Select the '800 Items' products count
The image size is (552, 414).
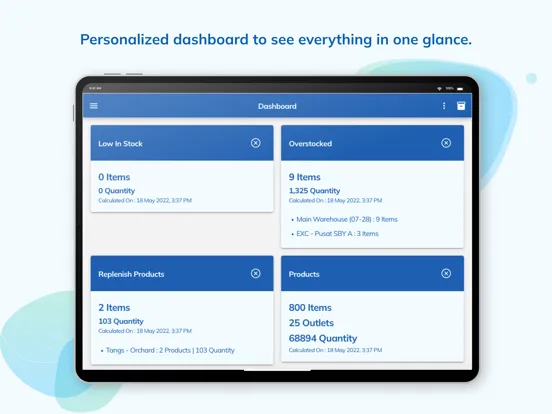tap(310, 308)
